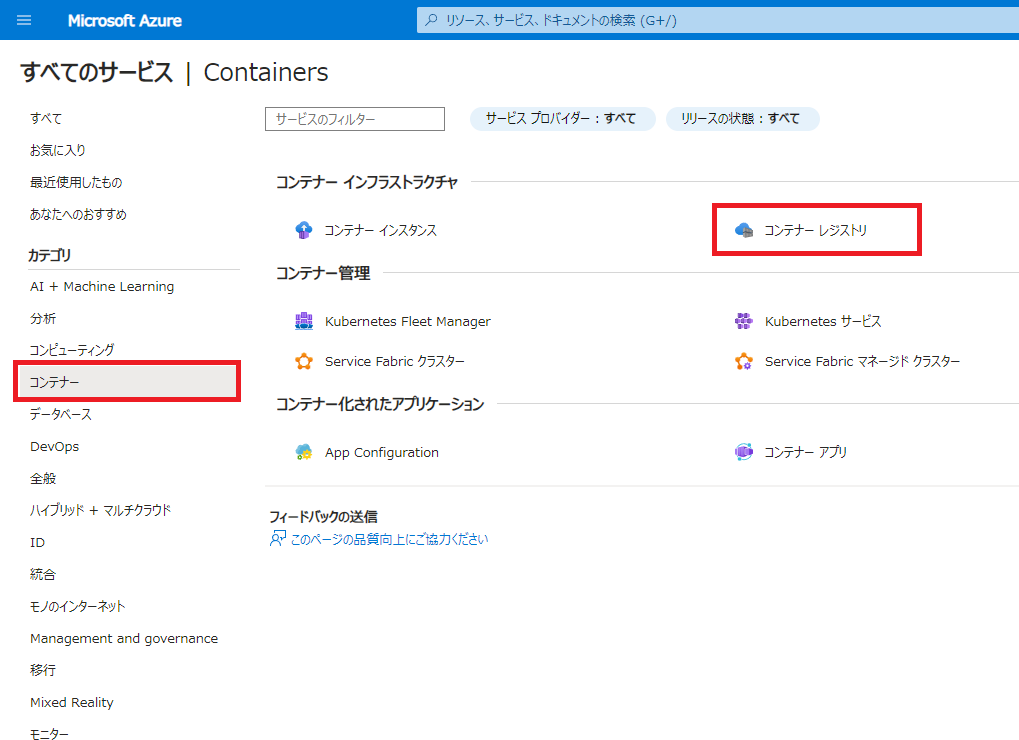Open コンテナー アプリ service
This screenshot has height=740, width=1019.
coord(805,452)
